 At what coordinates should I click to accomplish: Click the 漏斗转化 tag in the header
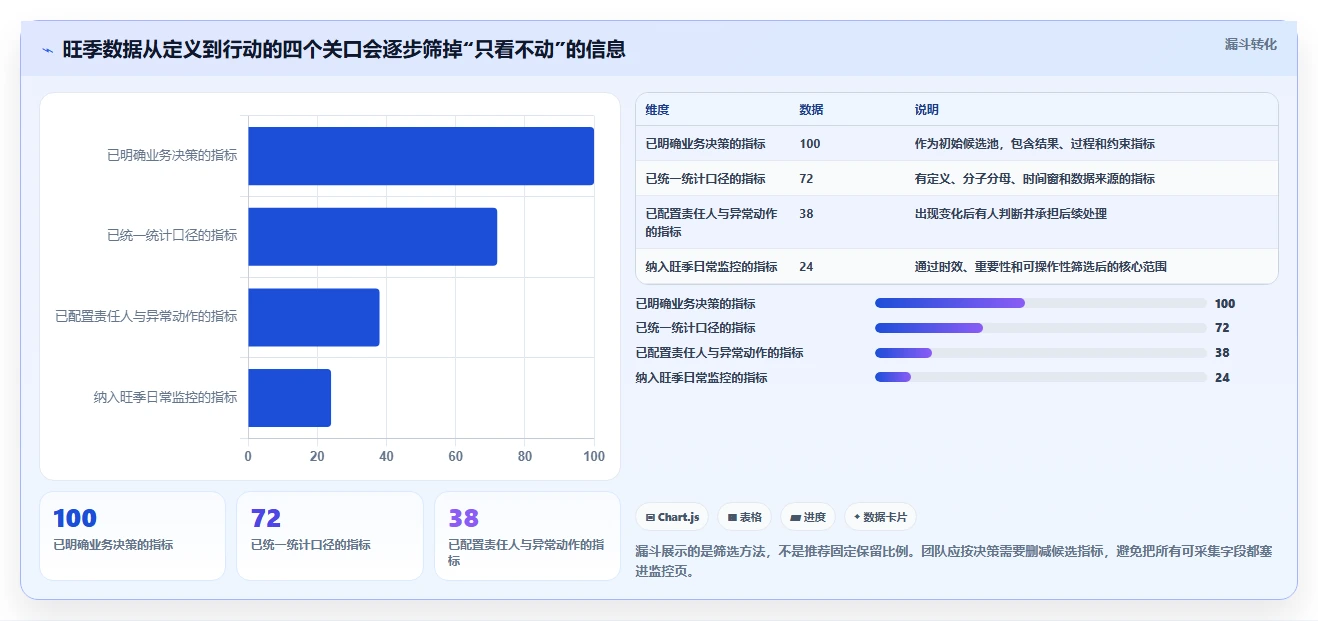click(x=1250, y=44)
